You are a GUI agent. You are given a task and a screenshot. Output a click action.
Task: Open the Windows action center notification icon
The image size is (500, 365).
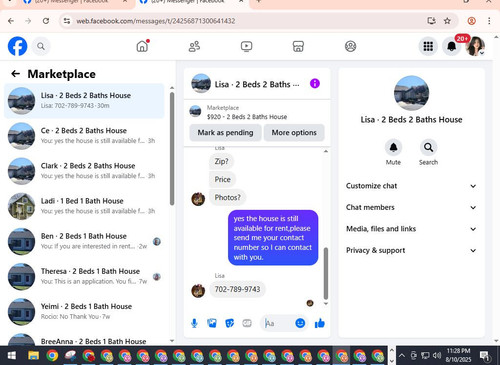click(x=485, y=356)
